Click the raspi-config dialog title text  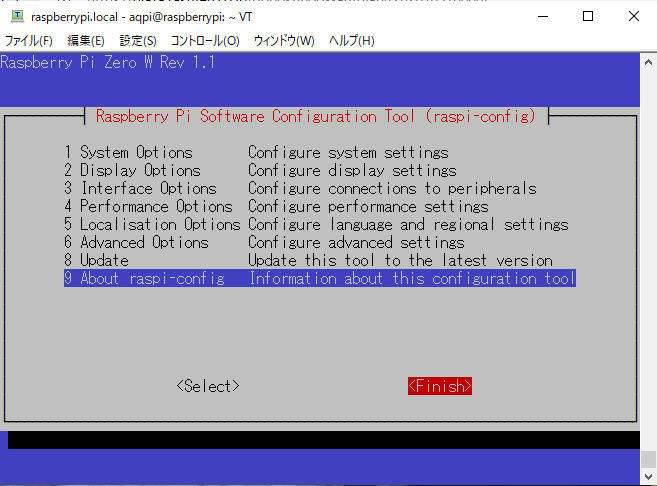[x=316, y=116]
